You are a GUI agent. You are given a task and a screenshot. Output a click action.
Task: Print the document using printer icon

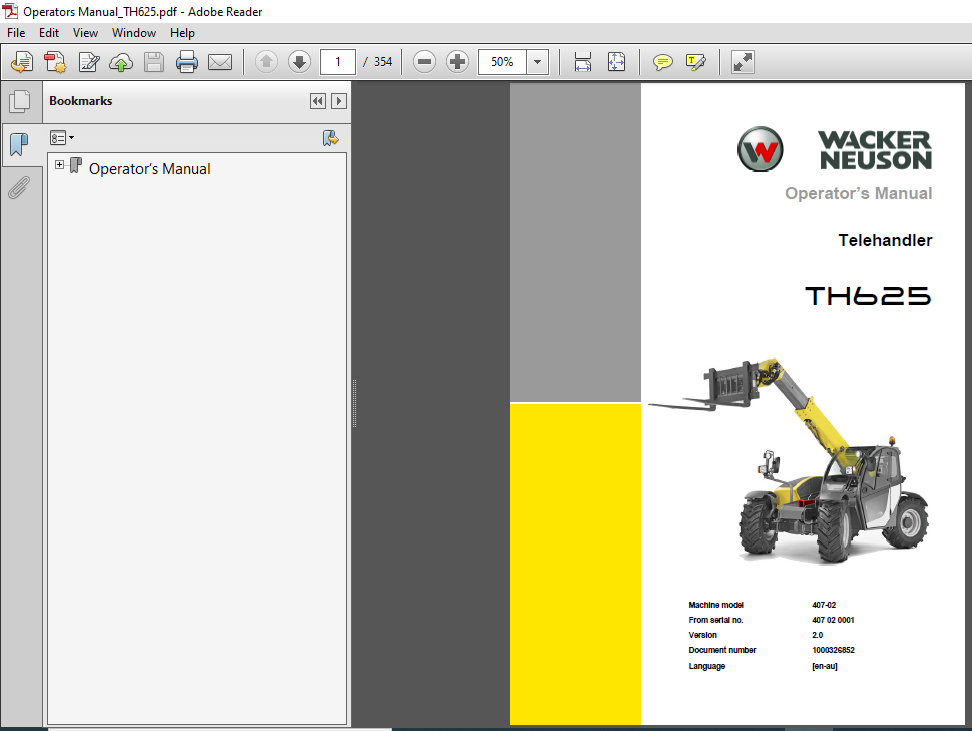pyautogui.click(x=187, y=62)
